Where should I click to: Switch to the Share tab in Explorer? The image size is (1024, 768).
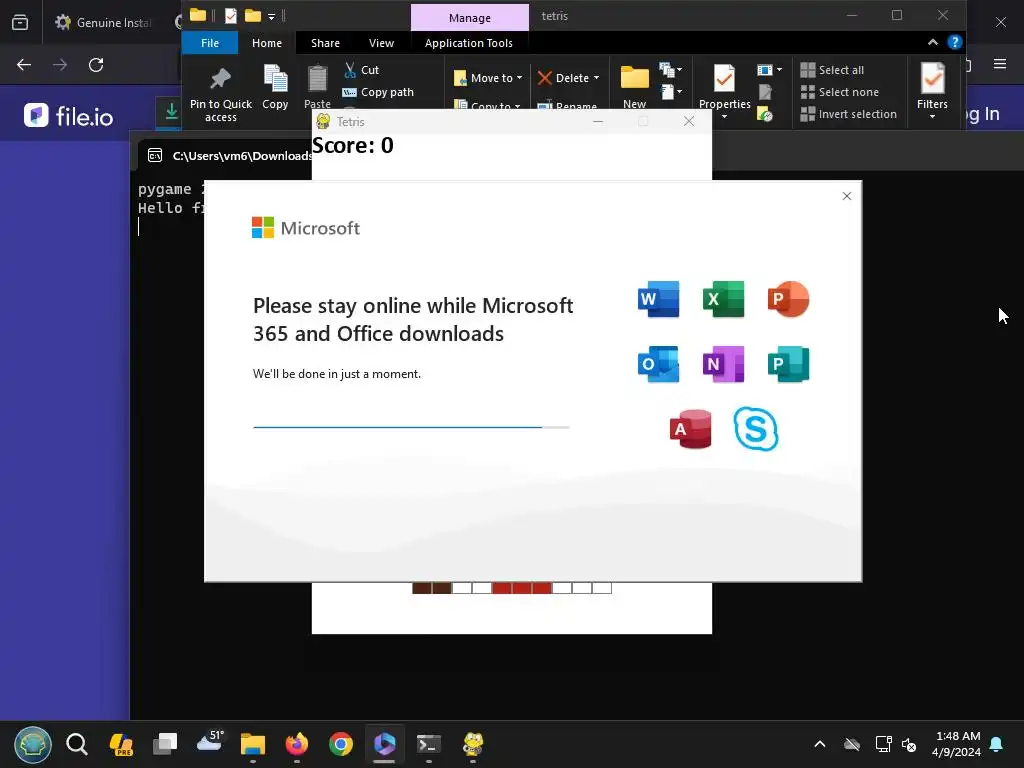click(325, 43)
